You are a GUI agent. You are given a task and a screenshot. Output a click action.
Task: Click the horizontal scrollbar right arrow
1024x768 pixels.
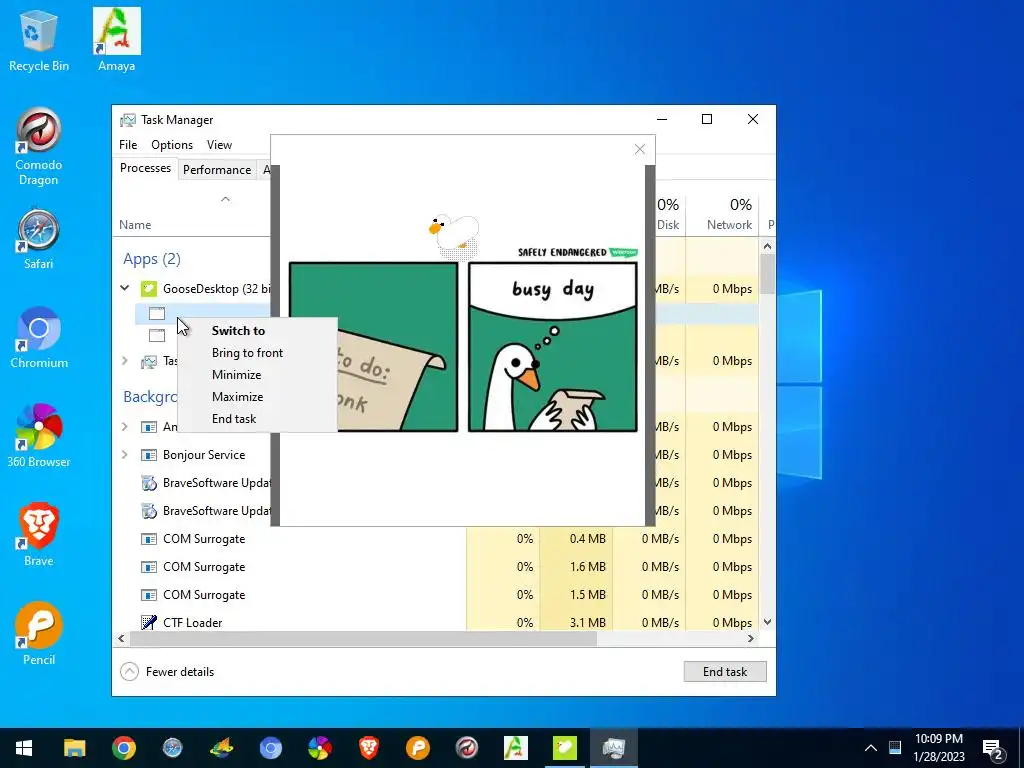[751, 639]
